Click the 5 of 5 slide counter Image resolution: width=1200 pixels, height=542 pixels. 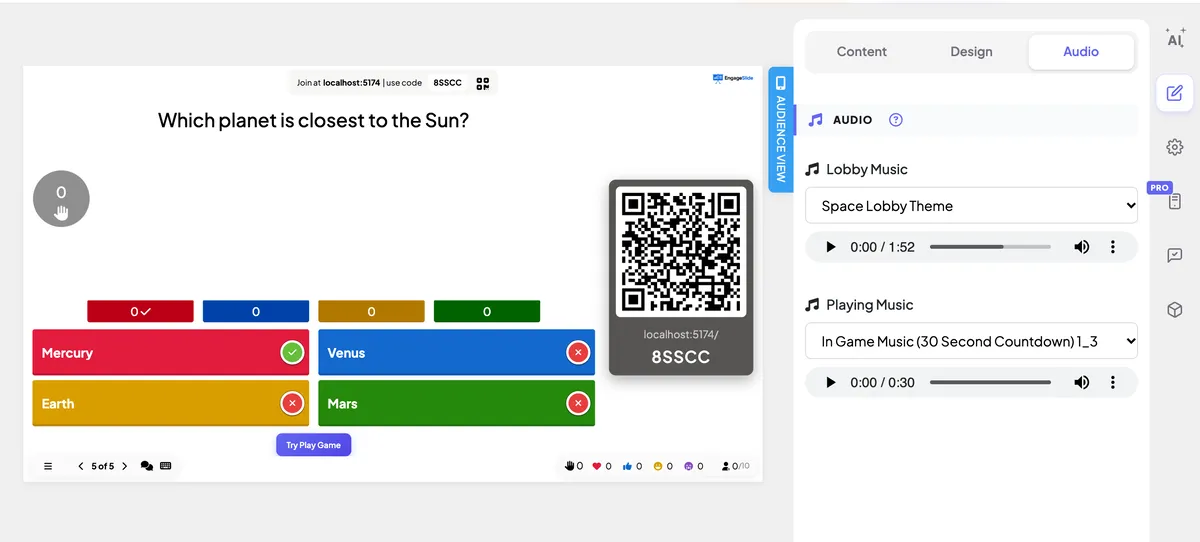102,466
